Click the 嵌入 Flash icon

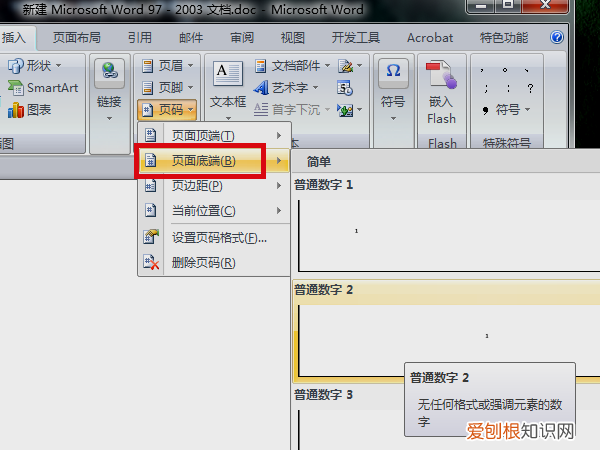click(442, 92)
